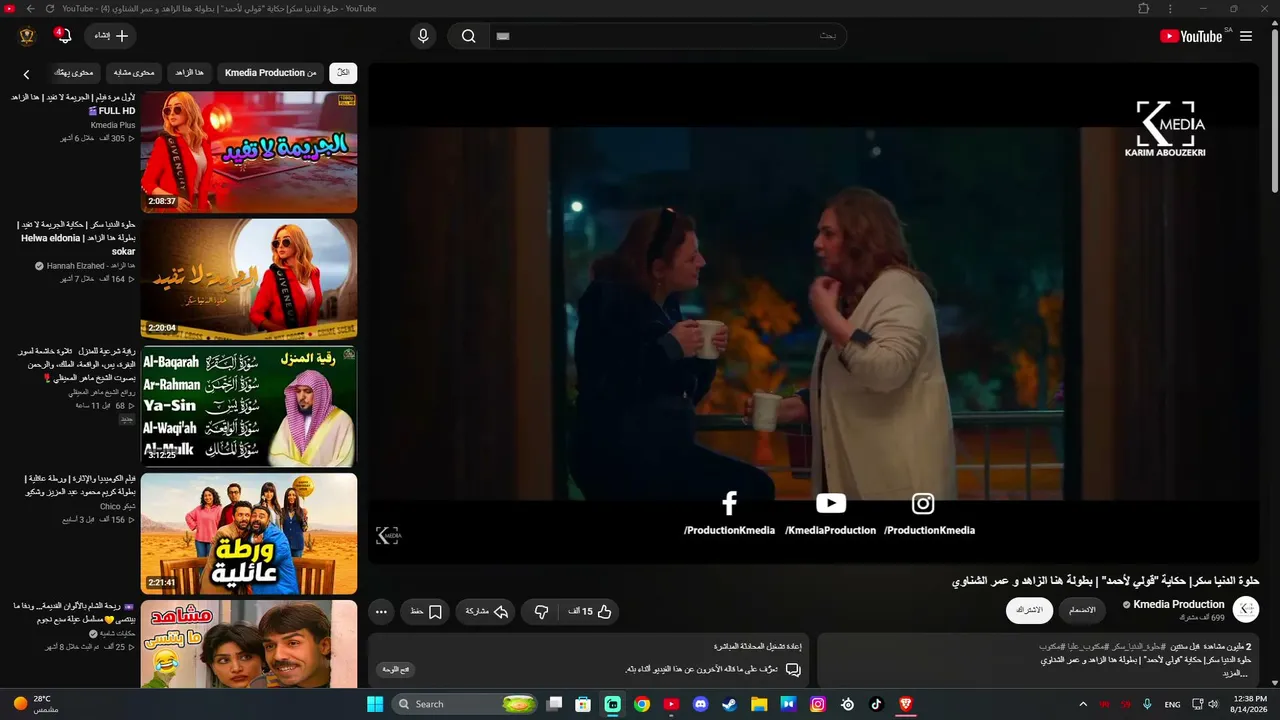1280x720 pixels.
Task: Open the 'الجريمة لا تفيد' FULL HD thumbnail
Action: pyautogui.click(x=249, y=152)
